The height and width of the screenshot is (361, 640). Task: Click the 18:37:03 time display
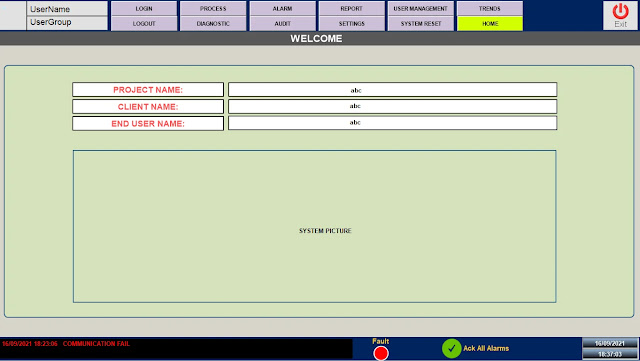pyautogui.click(x=610, y=354)
